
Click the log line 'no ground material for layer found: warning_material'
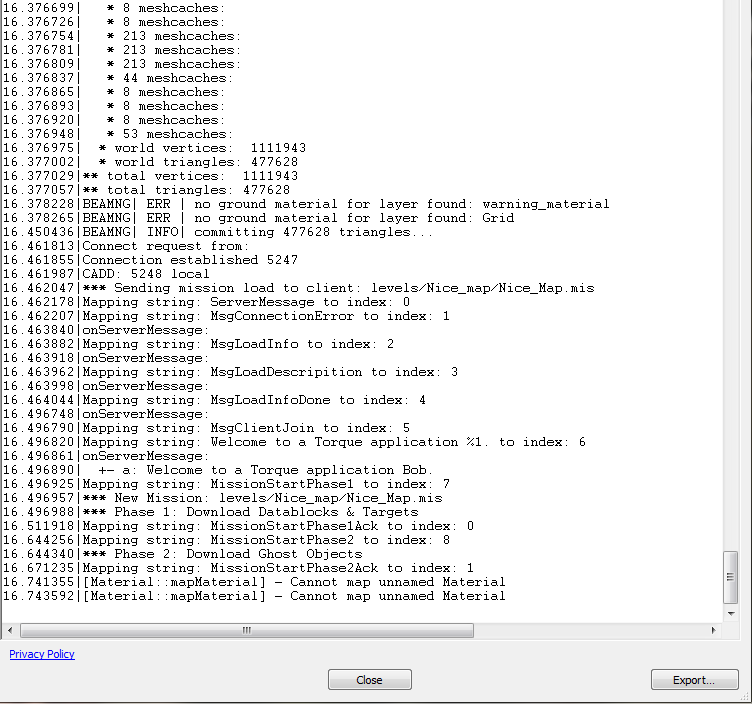coord(306,204)
